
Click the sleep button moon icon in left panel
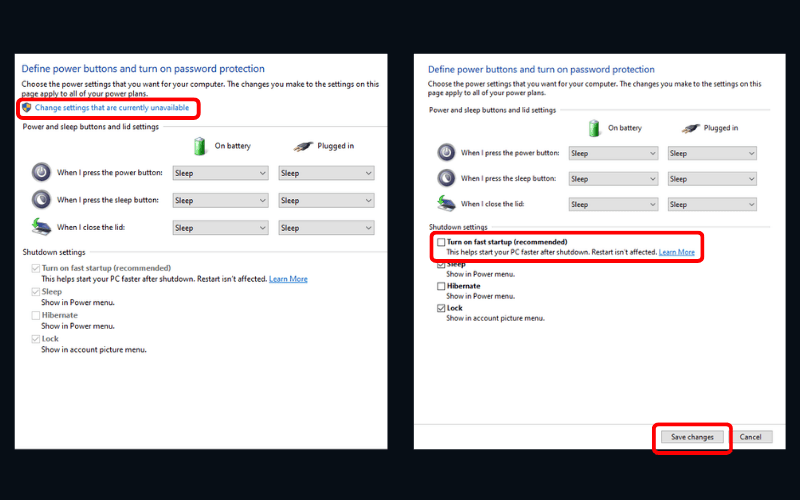pyautogui.click(x=41, y=200)
